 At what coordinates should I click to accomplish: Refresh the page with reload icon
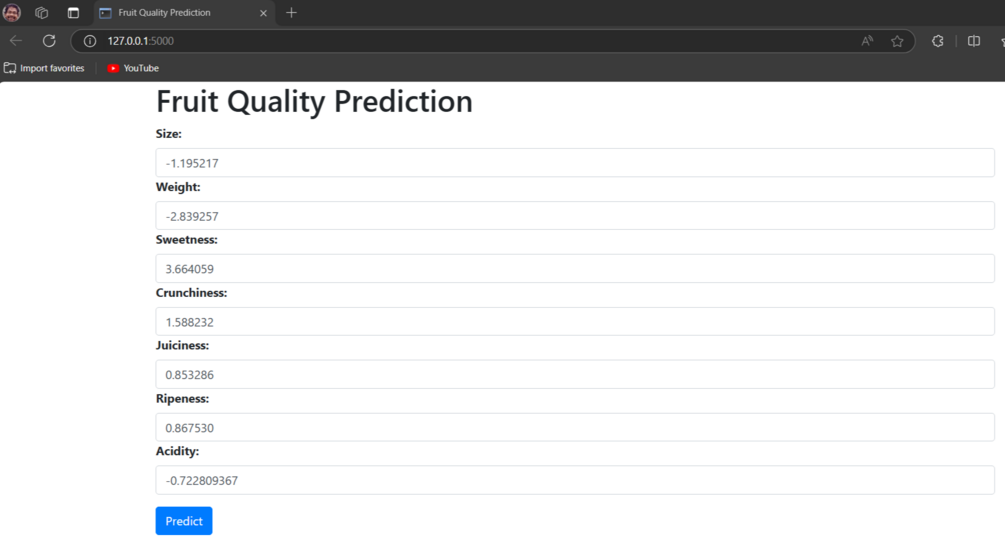pyautogui.click(x=49, y=41)
